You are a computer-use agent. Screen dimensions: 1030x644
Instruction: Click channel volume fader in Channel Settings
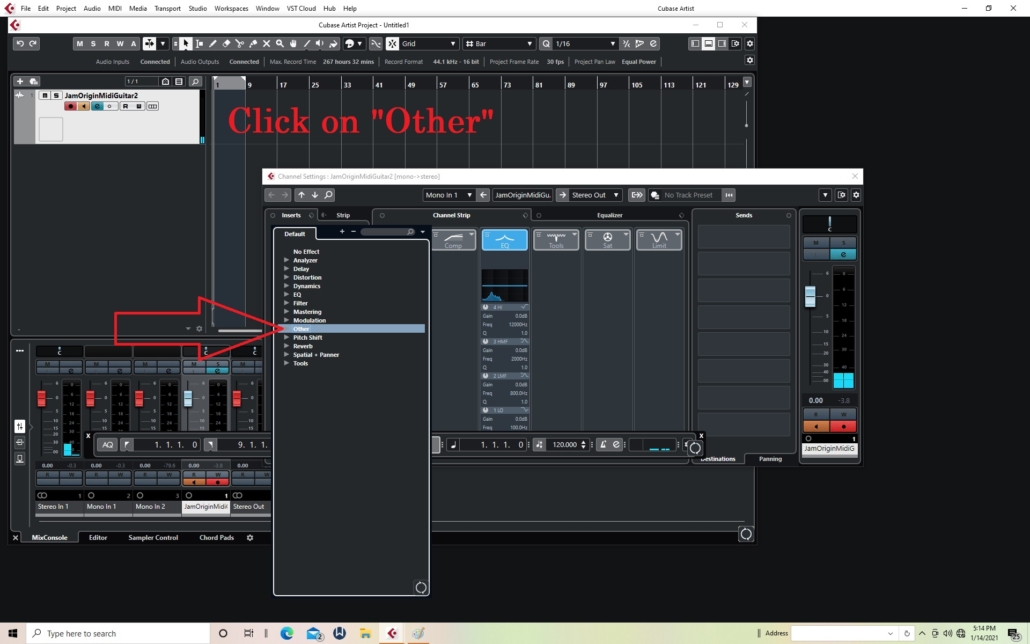click(x=810, y=296)
